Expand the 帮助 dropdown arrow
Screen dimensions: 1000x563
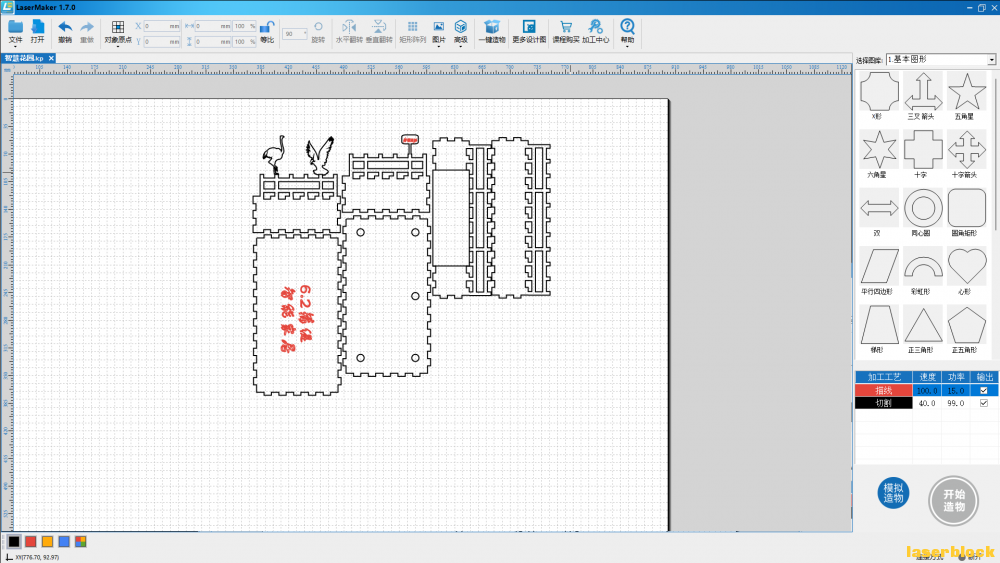tap(628, 46)
